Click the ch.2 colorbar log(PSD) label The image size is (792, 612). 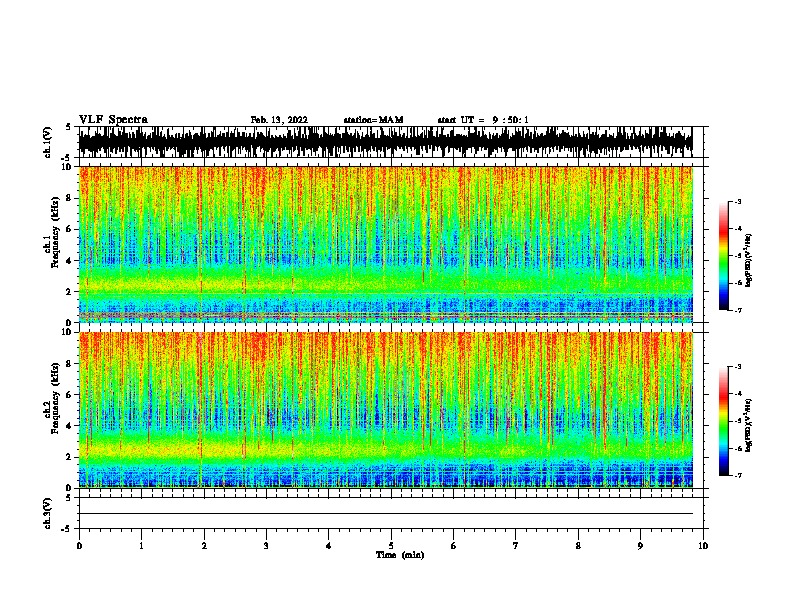pos(749,425)
